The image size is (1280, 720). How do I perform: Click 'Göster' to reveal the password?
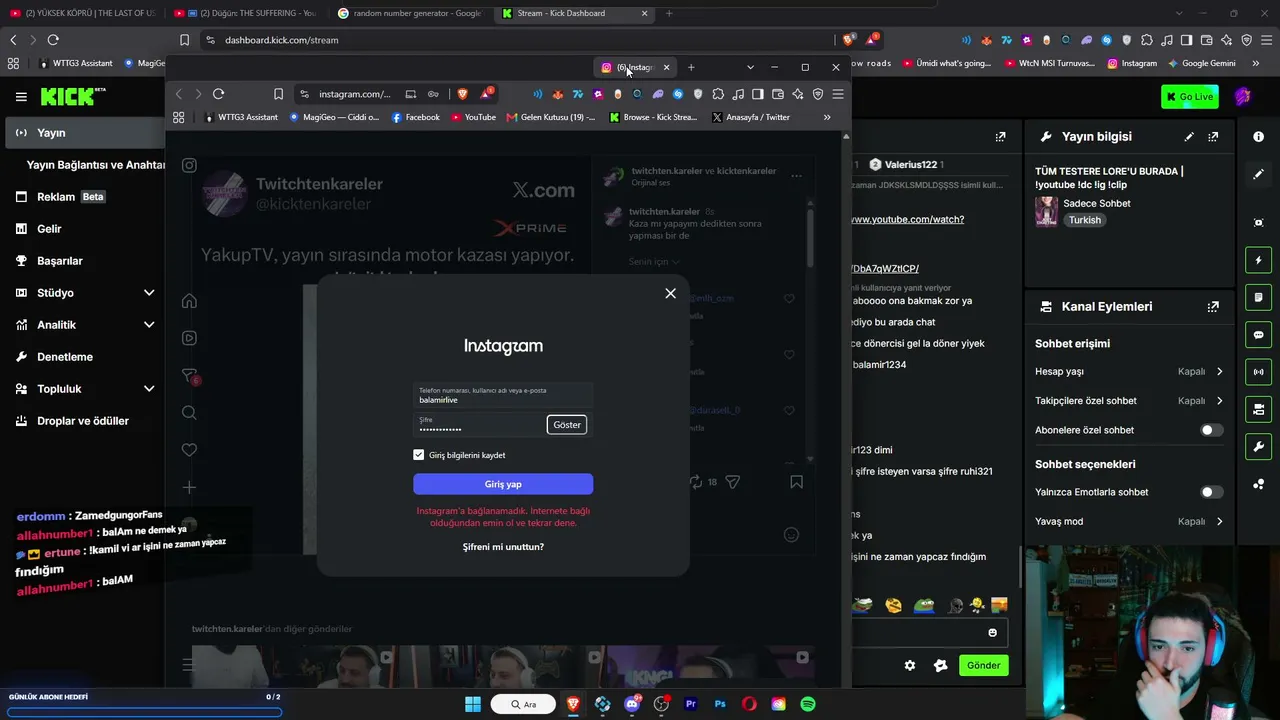pos(567,425)
